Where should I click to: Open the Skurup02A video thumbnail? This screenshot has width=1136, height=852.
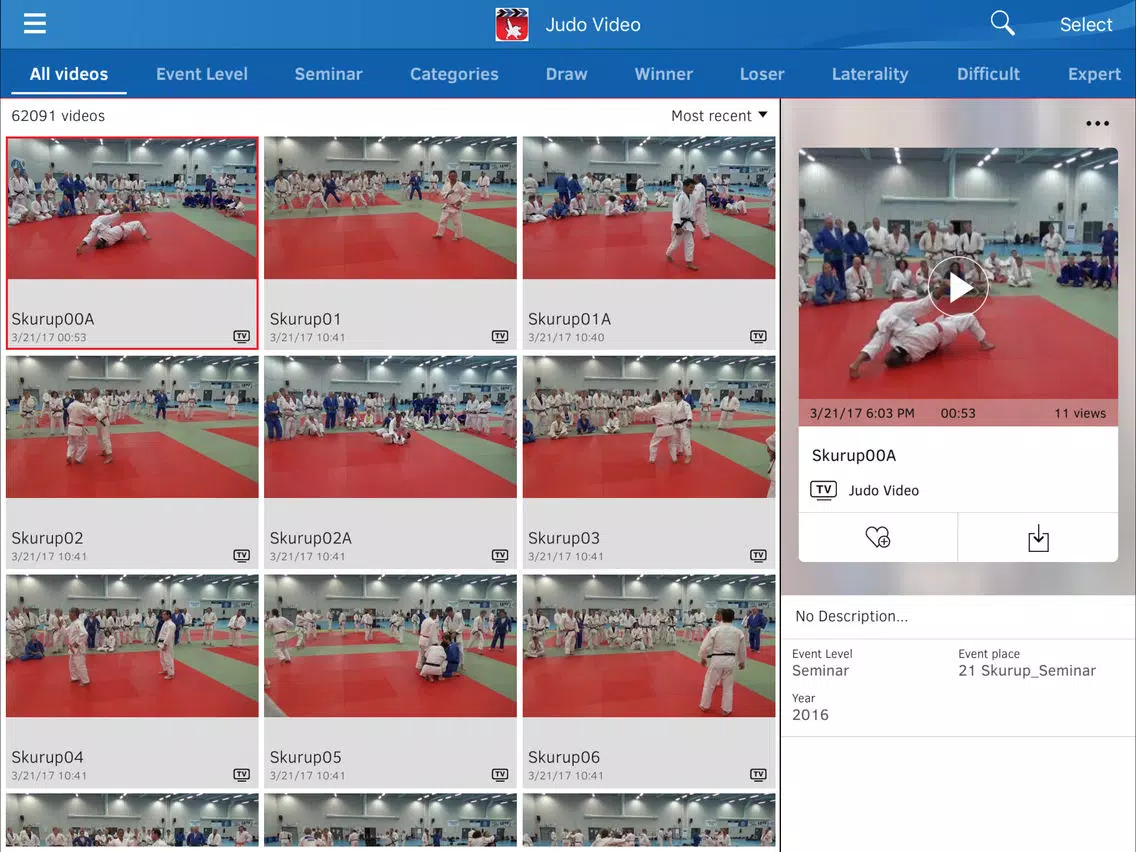390,427
